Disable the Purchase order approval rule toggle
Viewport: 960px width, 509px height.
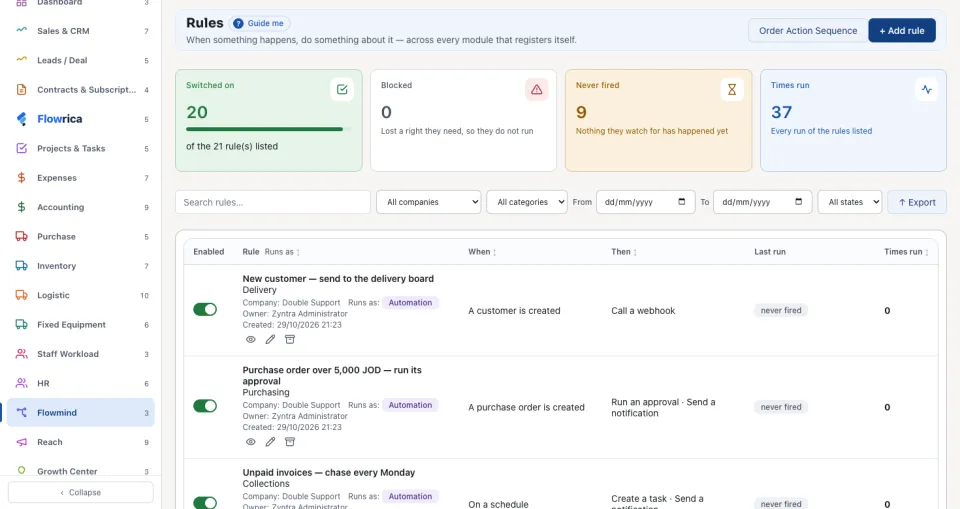click(x=205, y=405)
